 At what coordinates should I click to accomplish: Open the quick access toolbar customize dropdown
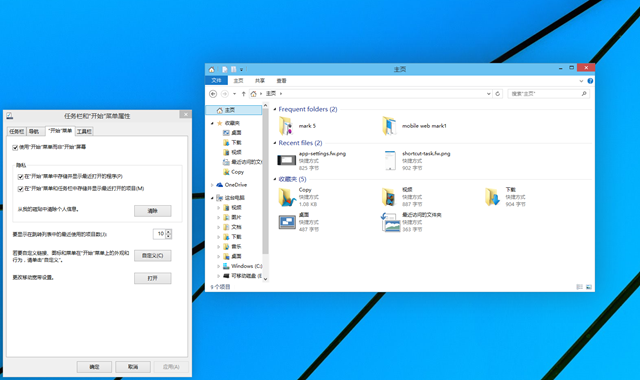point(241,70)
